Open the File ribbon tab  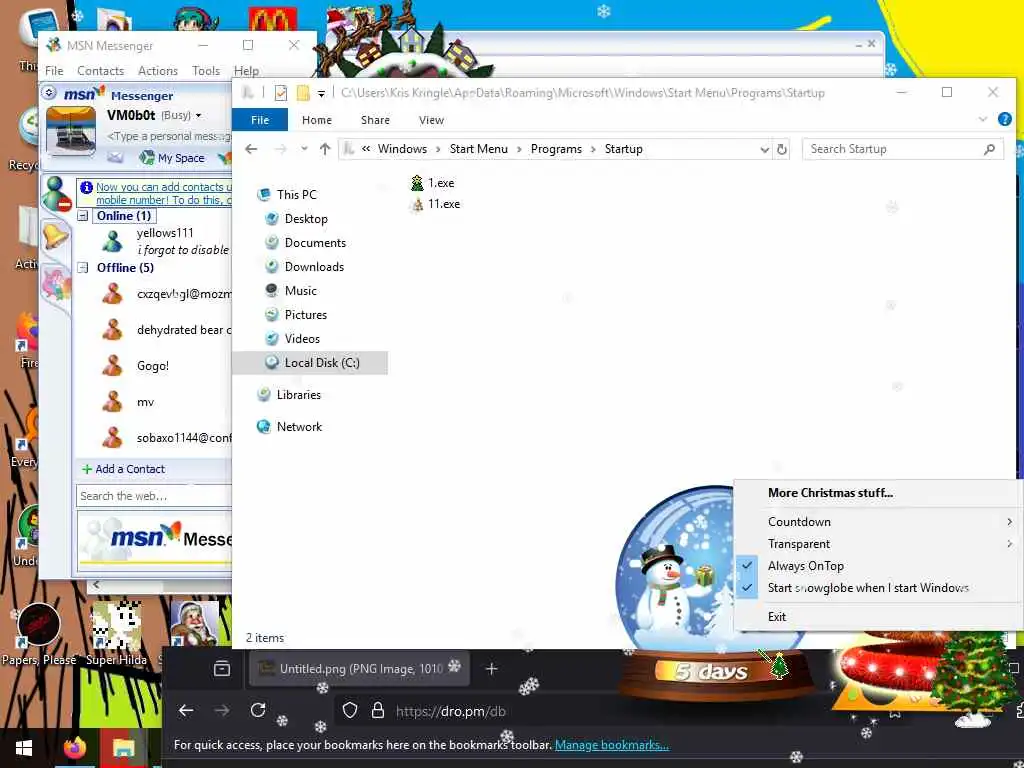(260, 120)
